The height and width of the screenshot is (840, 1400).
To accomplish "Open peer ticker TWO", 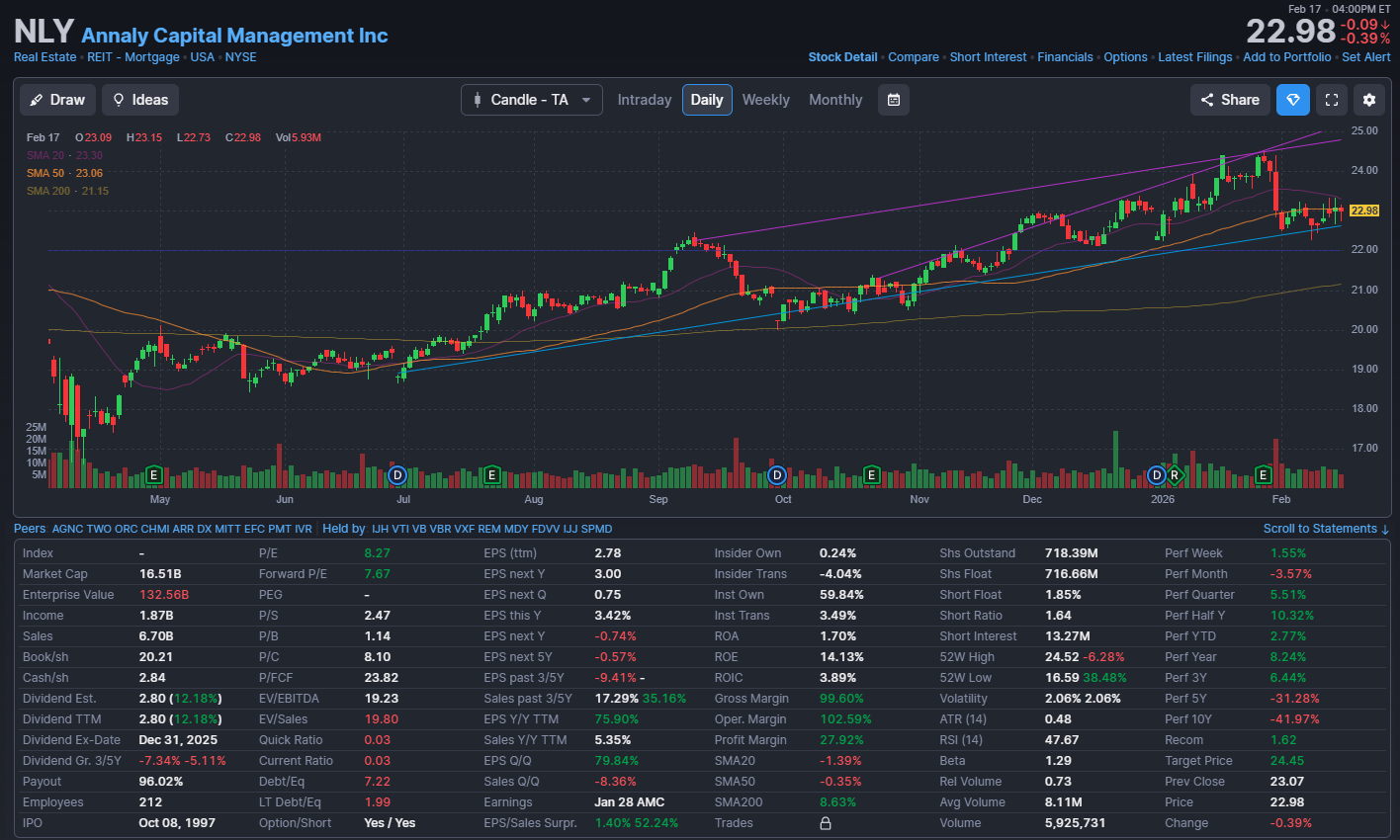I will pyautogui.click(x=99, y=529).
